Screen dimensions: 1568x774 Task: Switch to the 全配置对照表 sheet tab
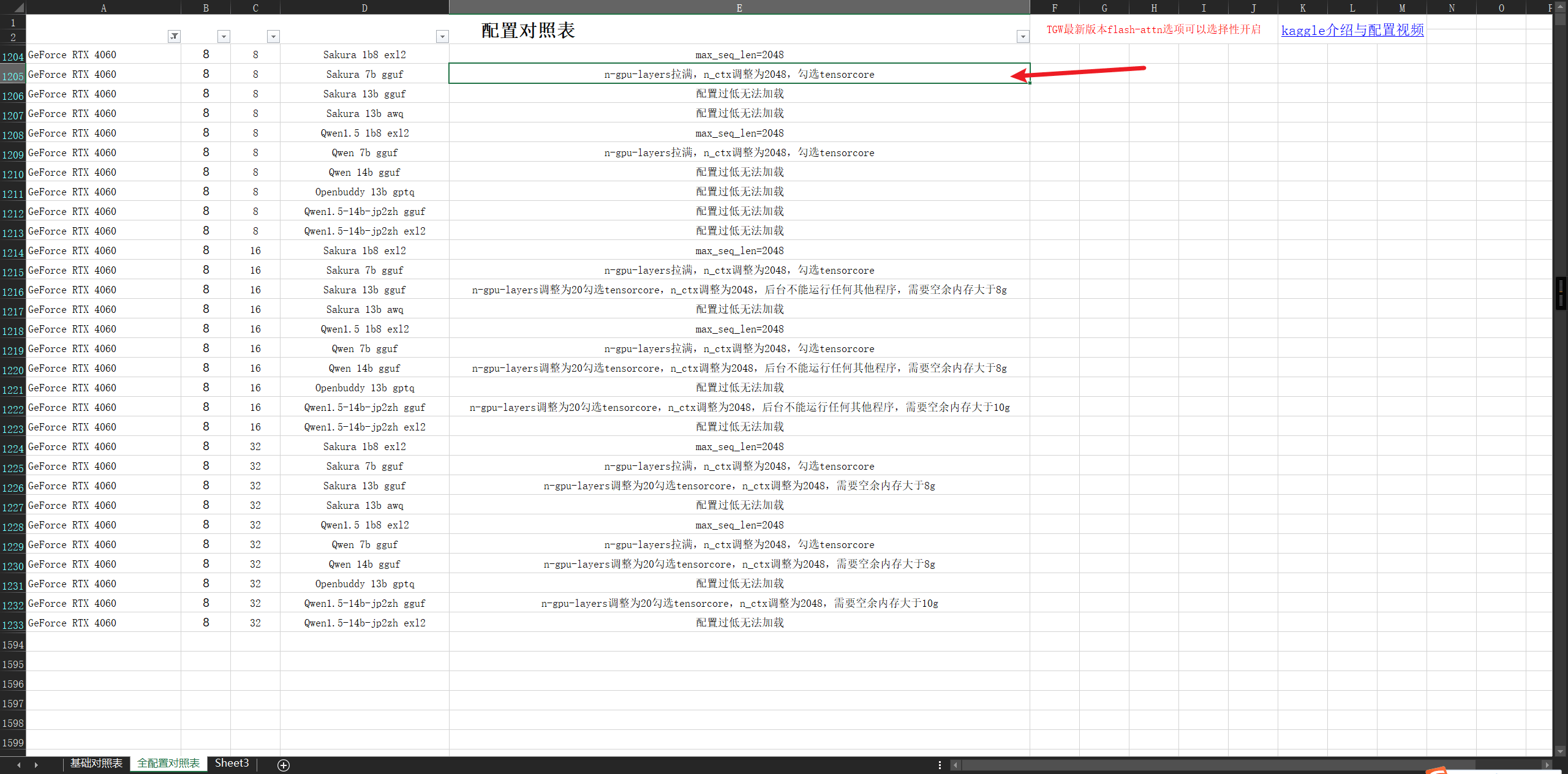click(x=168, y=764)
